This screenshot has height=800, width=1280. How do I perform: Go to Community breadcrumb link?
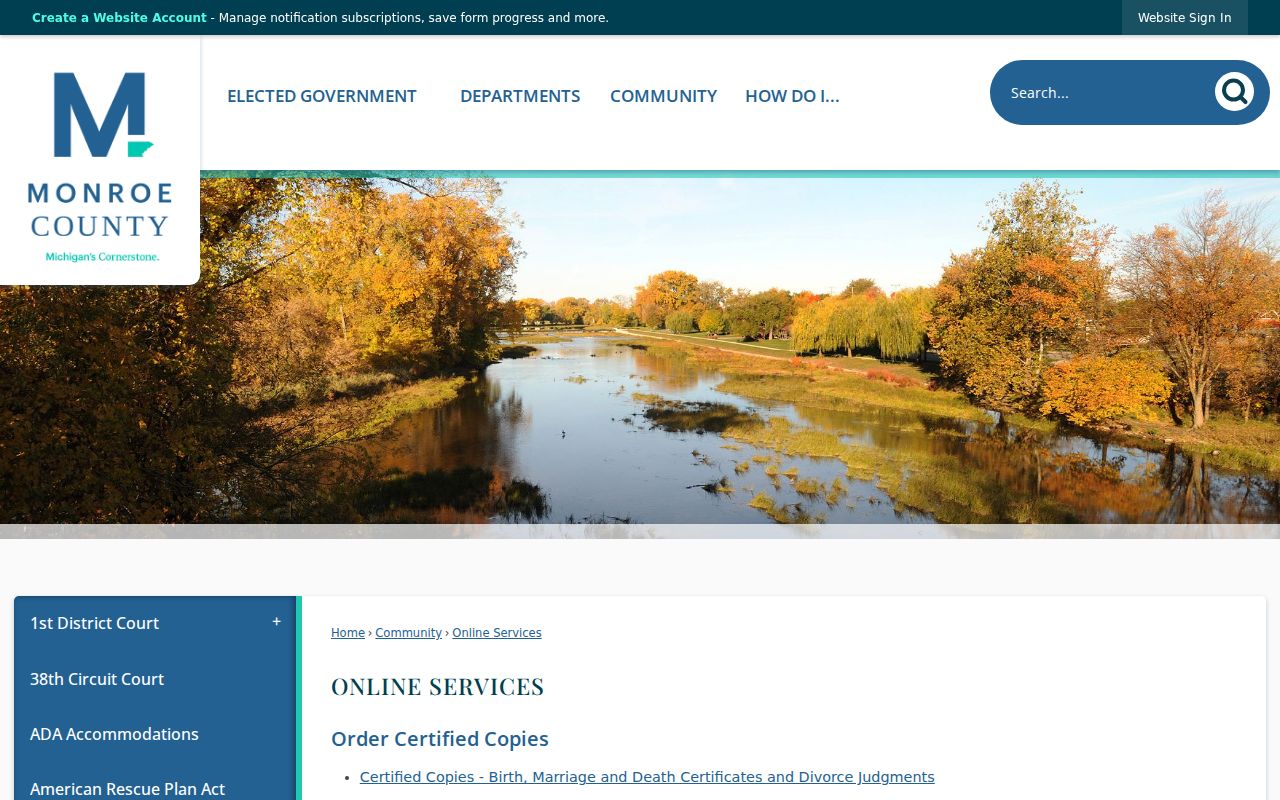409,633
